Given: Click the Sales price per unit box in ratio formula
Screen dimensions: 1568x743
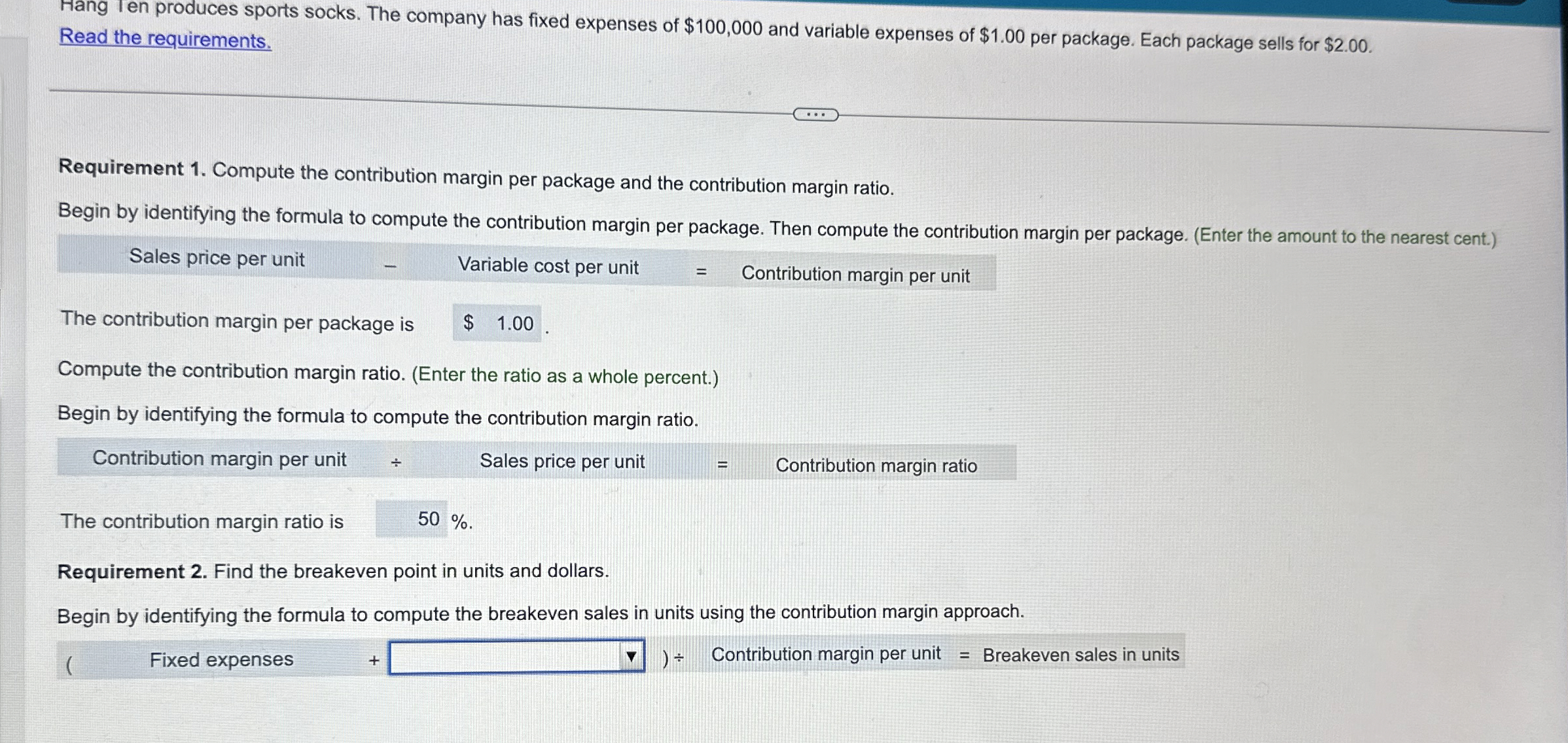Looking at the screenshot, I should 561,461.
